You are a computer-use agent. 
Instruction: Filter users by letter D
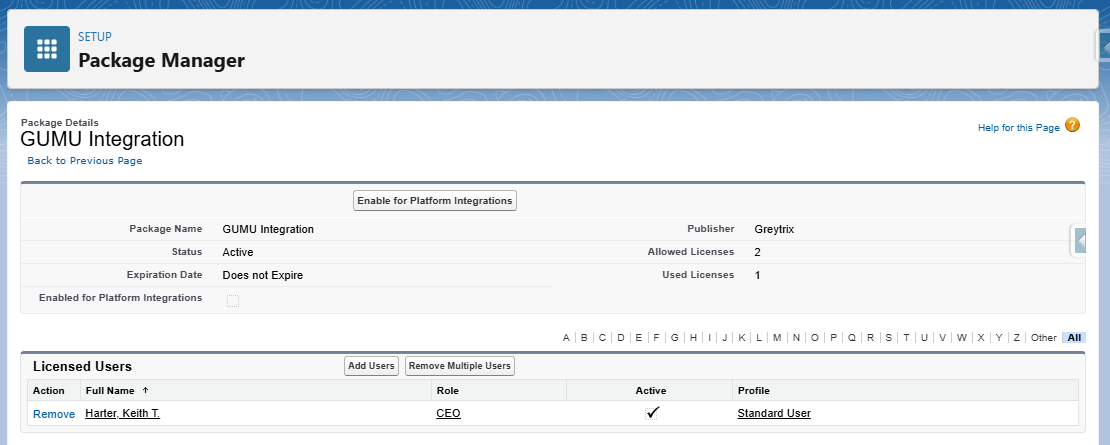click(x=621, y=337)
